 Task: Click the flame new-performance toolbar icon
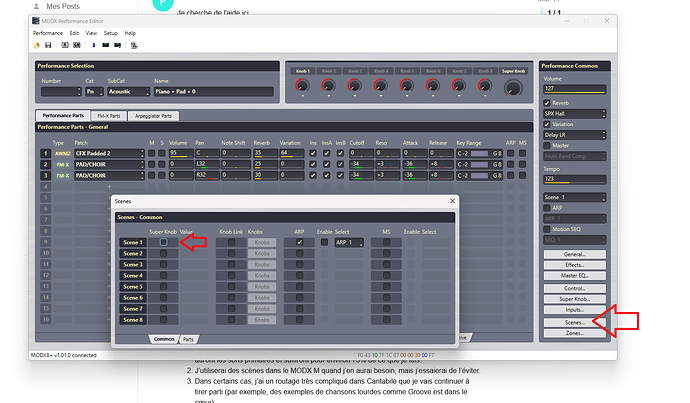(37, 44)
